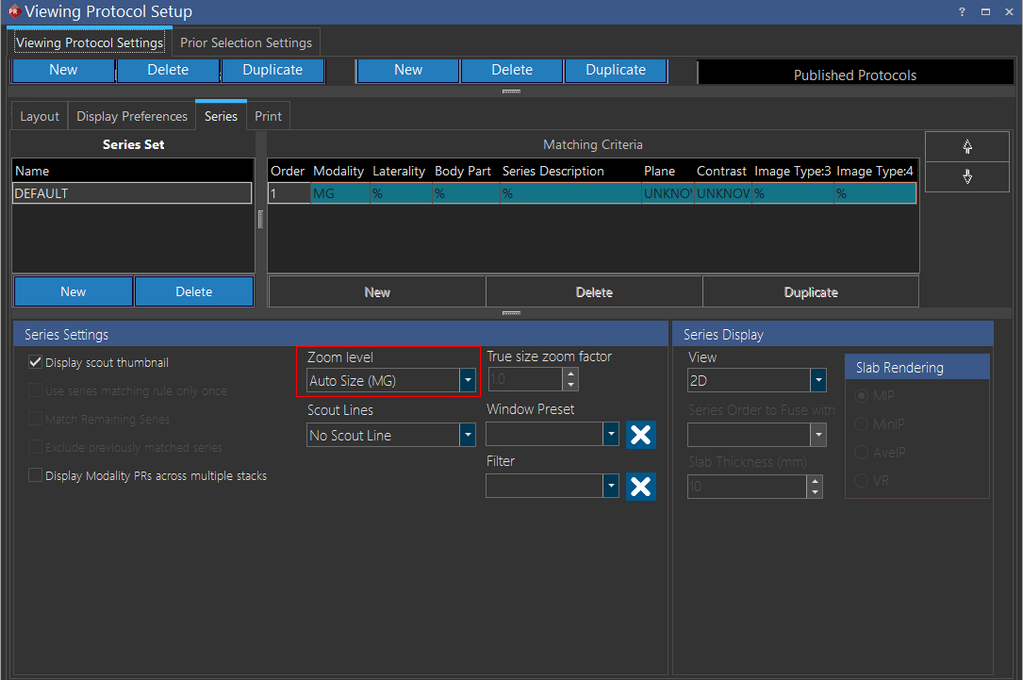This screenshot has height=680, width=1023.
Task: Select the DEFAULT series set row
Action: click(x=132, y=194)
